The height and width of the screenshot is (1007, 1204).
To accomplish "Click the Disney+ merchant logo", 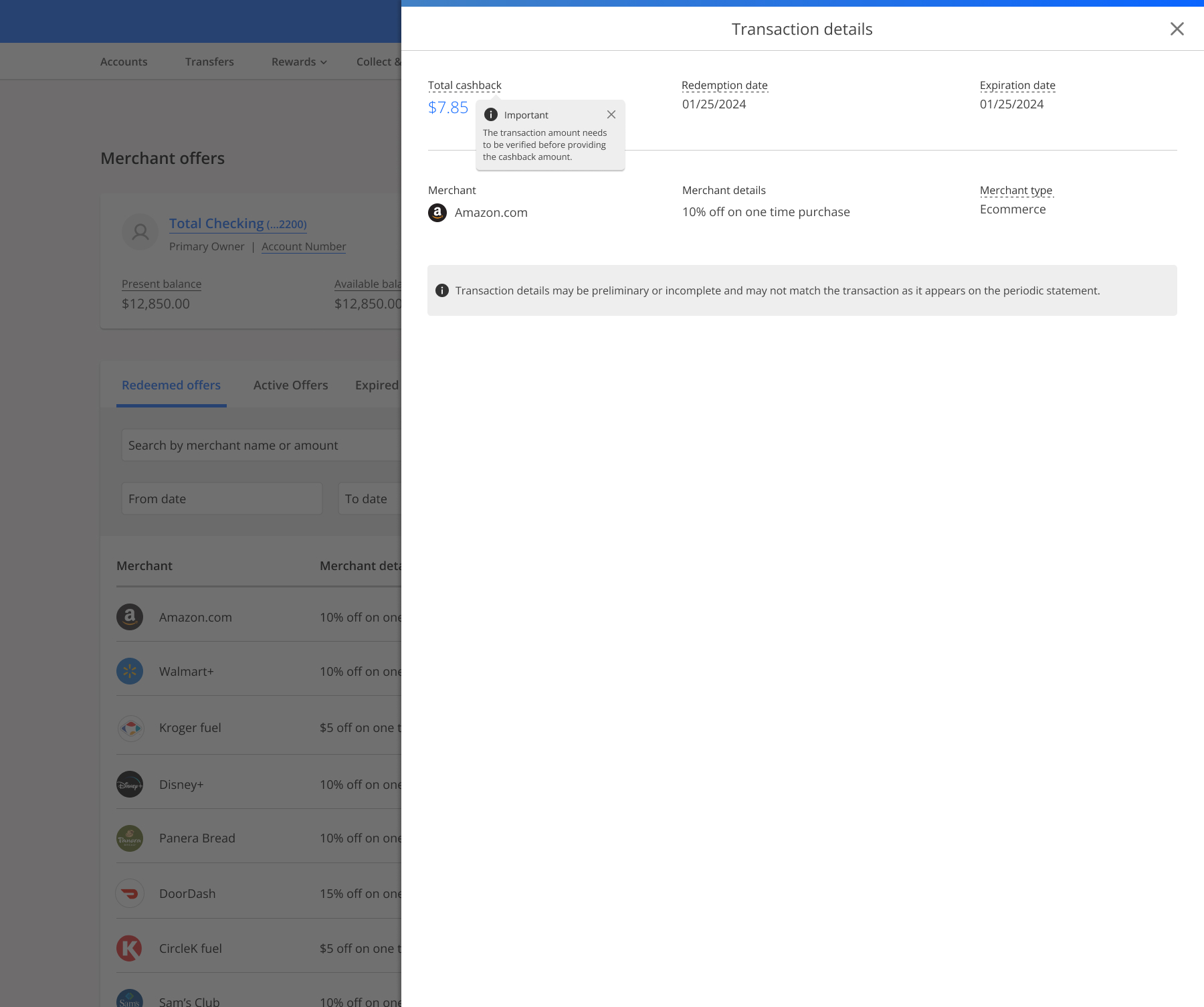I will (x=130, y=784).
